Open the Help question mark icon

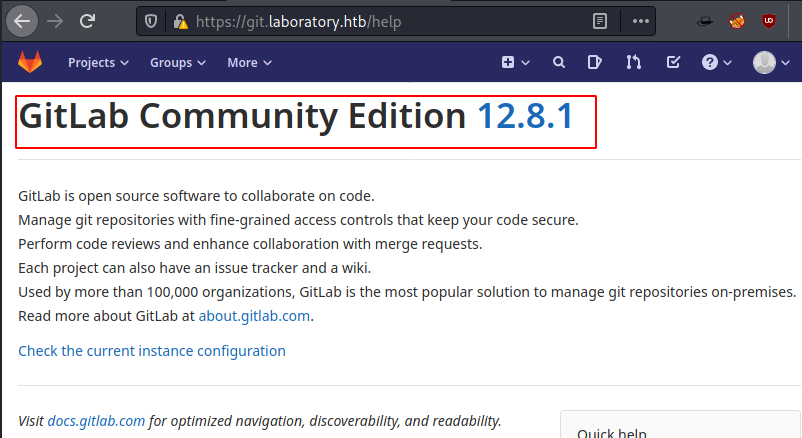(709, 62)
